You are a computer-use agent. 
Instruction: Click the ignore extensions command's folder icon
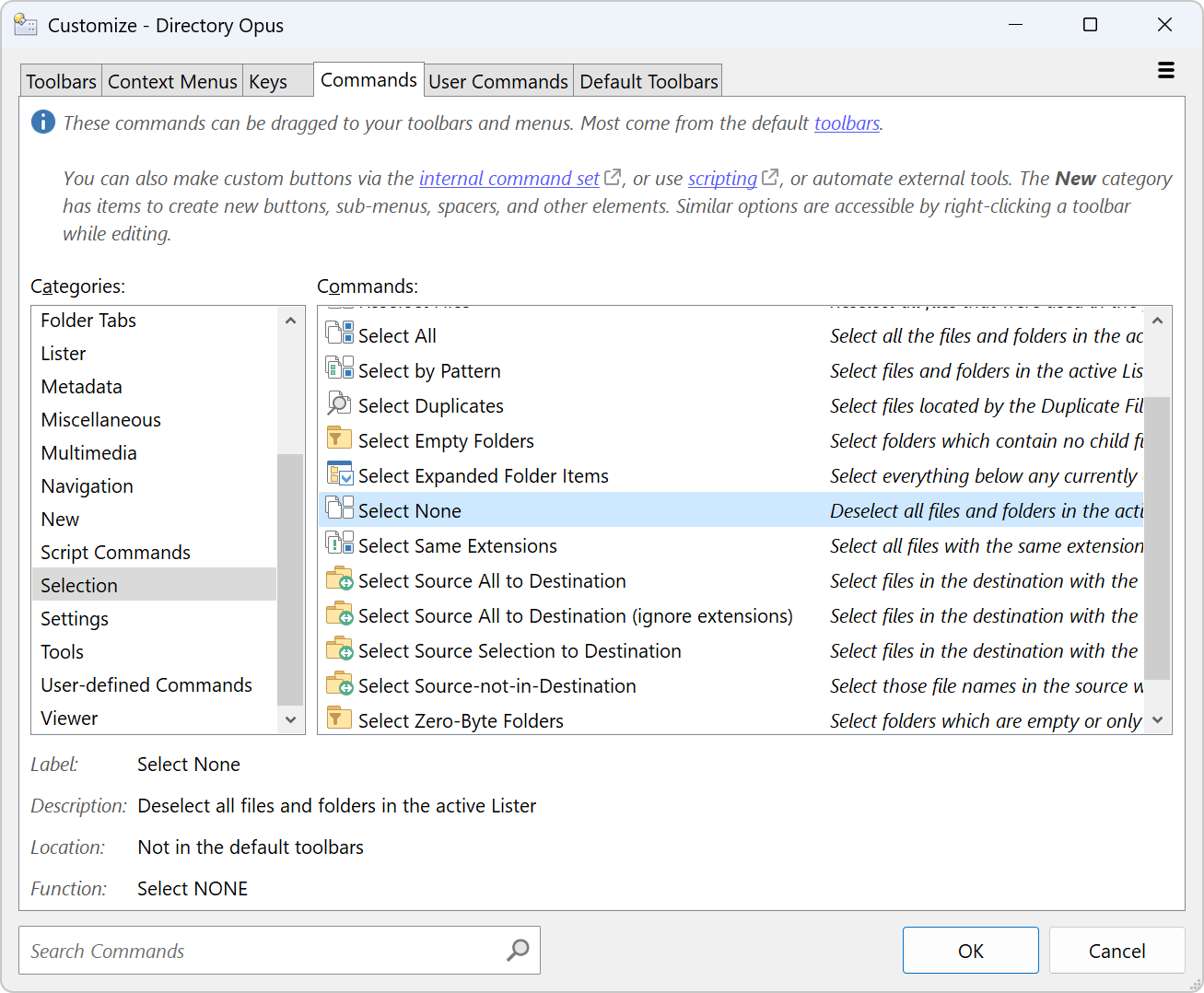point(340,613)
